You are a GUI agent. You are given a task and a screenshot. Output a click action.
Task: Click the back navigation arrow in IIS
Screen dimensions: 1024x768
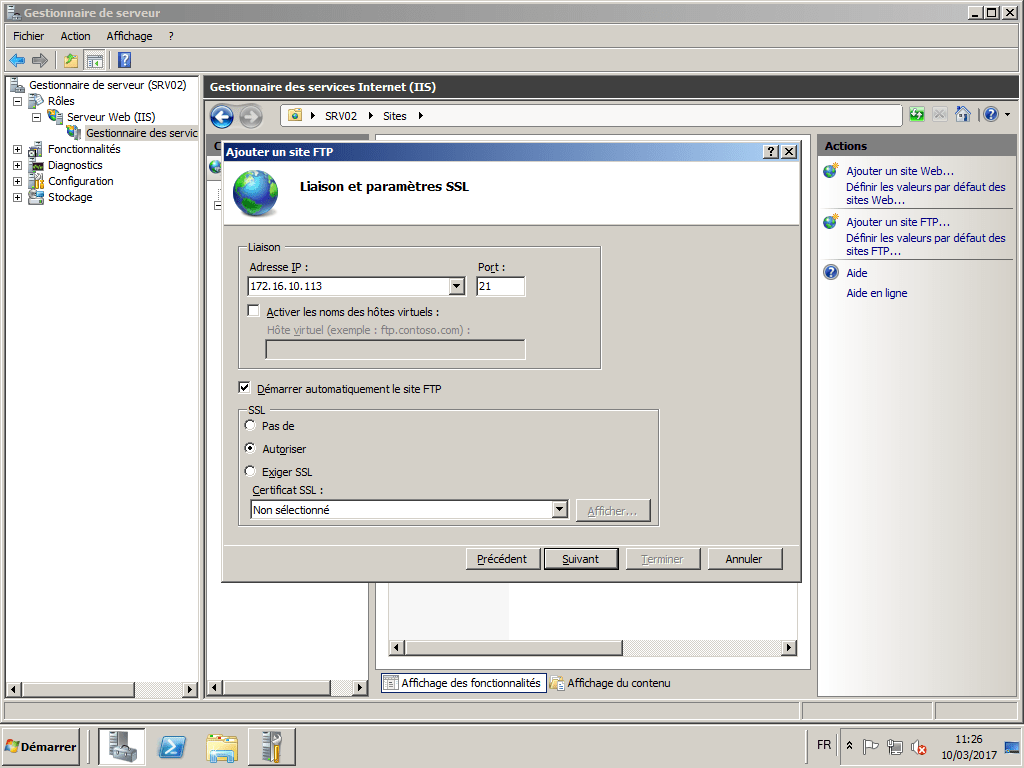[x=221, y=117]
